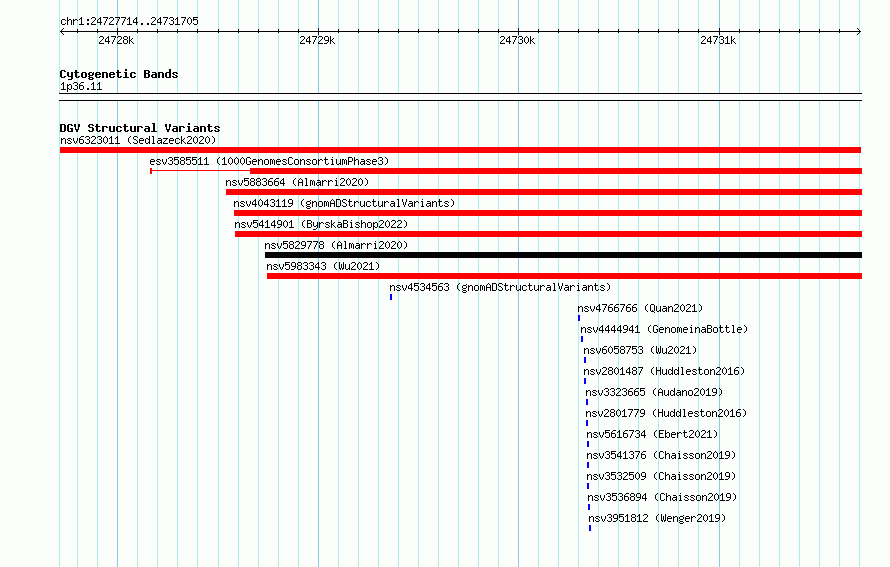Click the nsv6323011 (Sedlazeck2020) variant label
890x567 pixels.
point(138,140)
